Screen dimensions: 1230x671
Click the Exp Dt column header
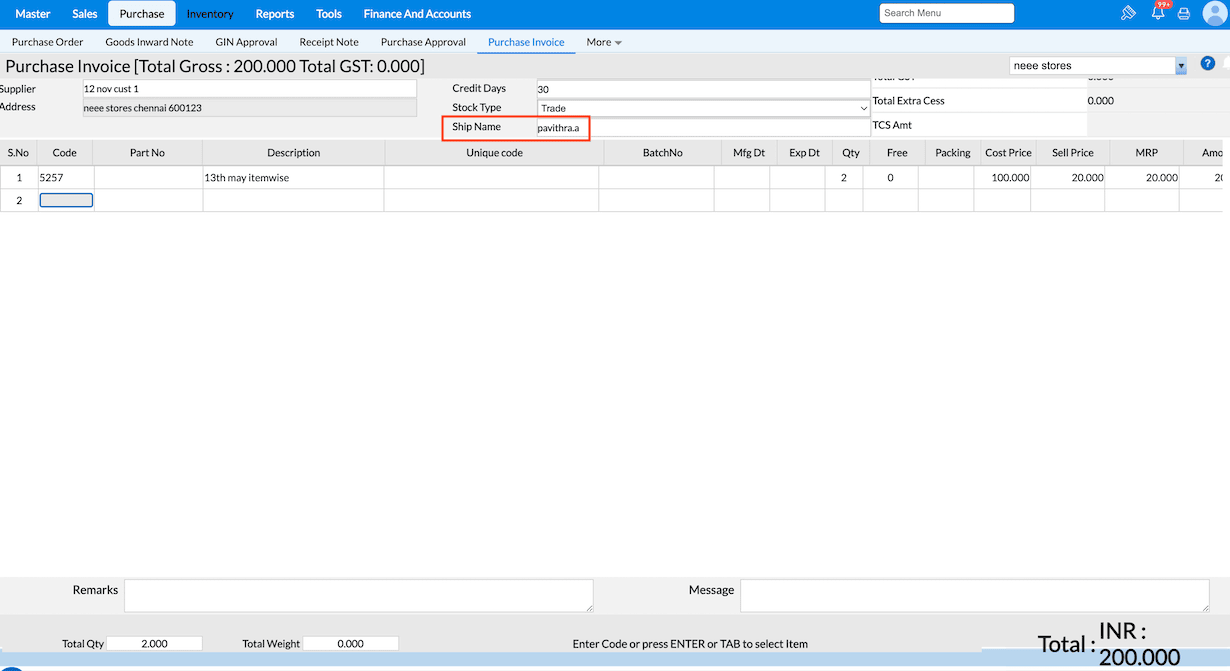click(804, 153)
